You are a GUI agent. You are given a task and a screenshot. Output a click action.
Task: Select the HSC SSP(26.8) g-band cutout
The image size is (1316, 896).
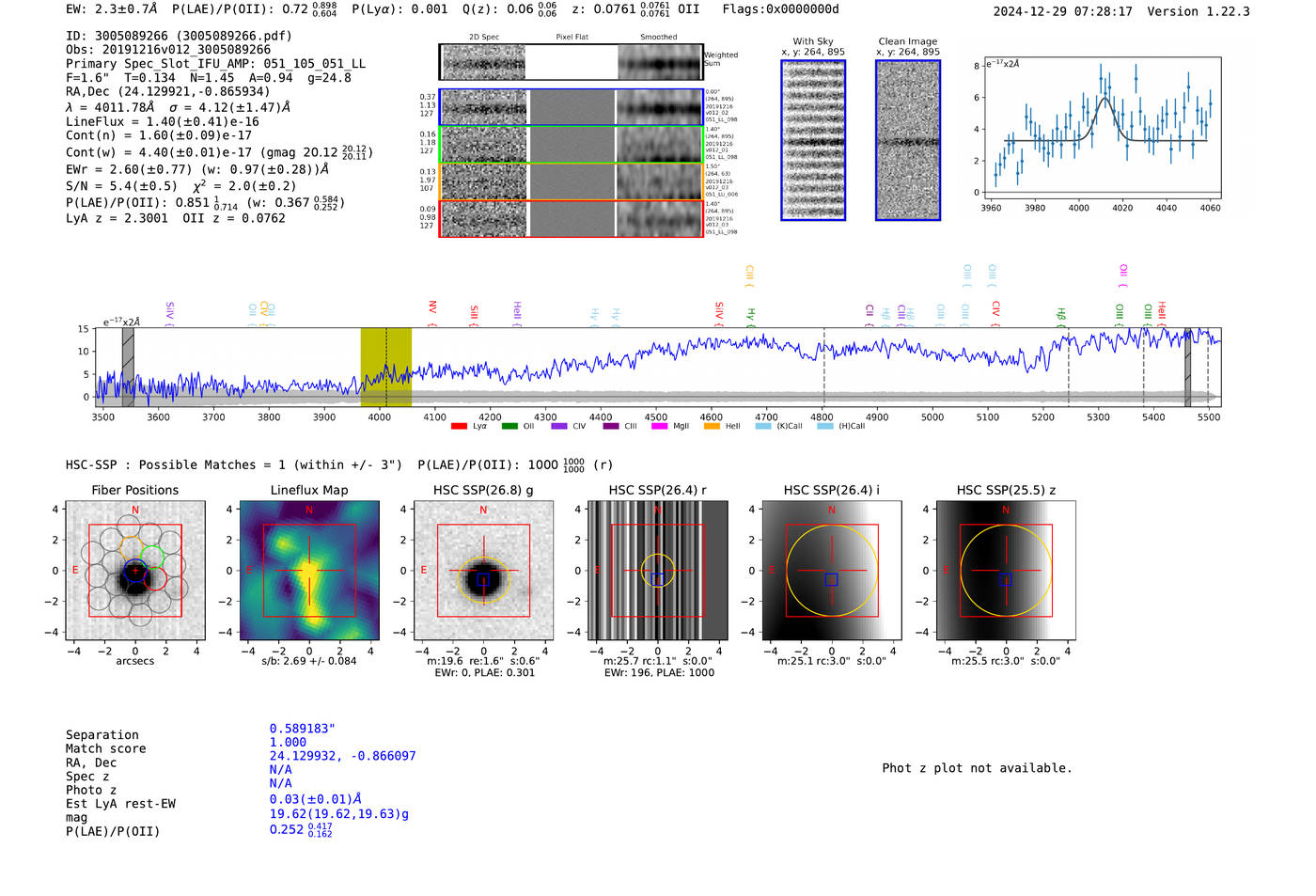pyautogui.click(x=483, y=571)
